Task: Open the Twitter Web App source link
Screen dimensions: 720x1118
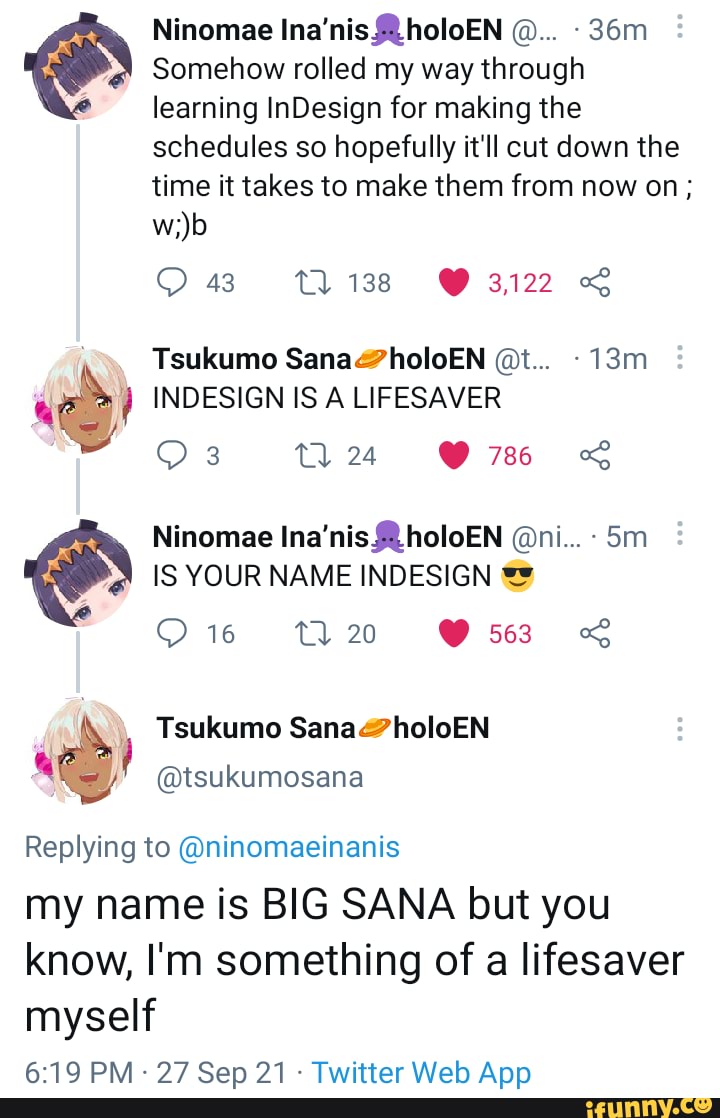Action: (421, 1073)
